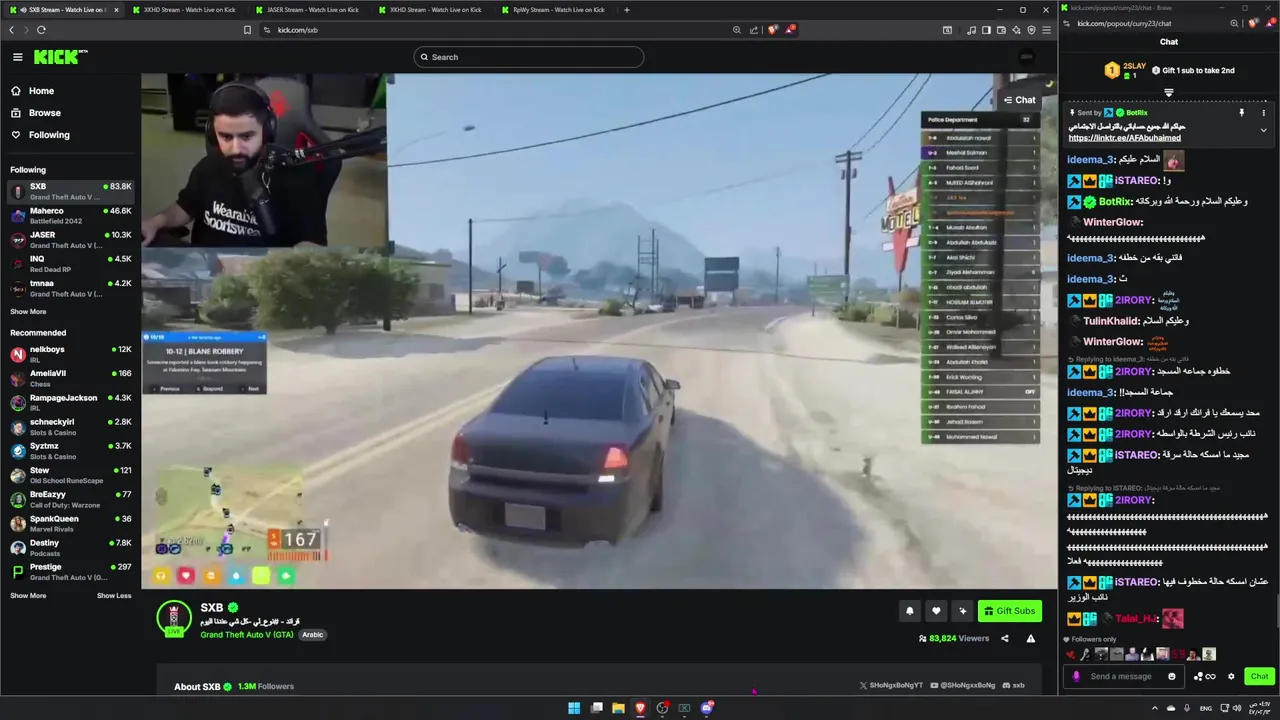This screenshot has height=720, width=1280.
Task: Go back in the main browser
Action: pyautogui.click(x=12, y=30)
